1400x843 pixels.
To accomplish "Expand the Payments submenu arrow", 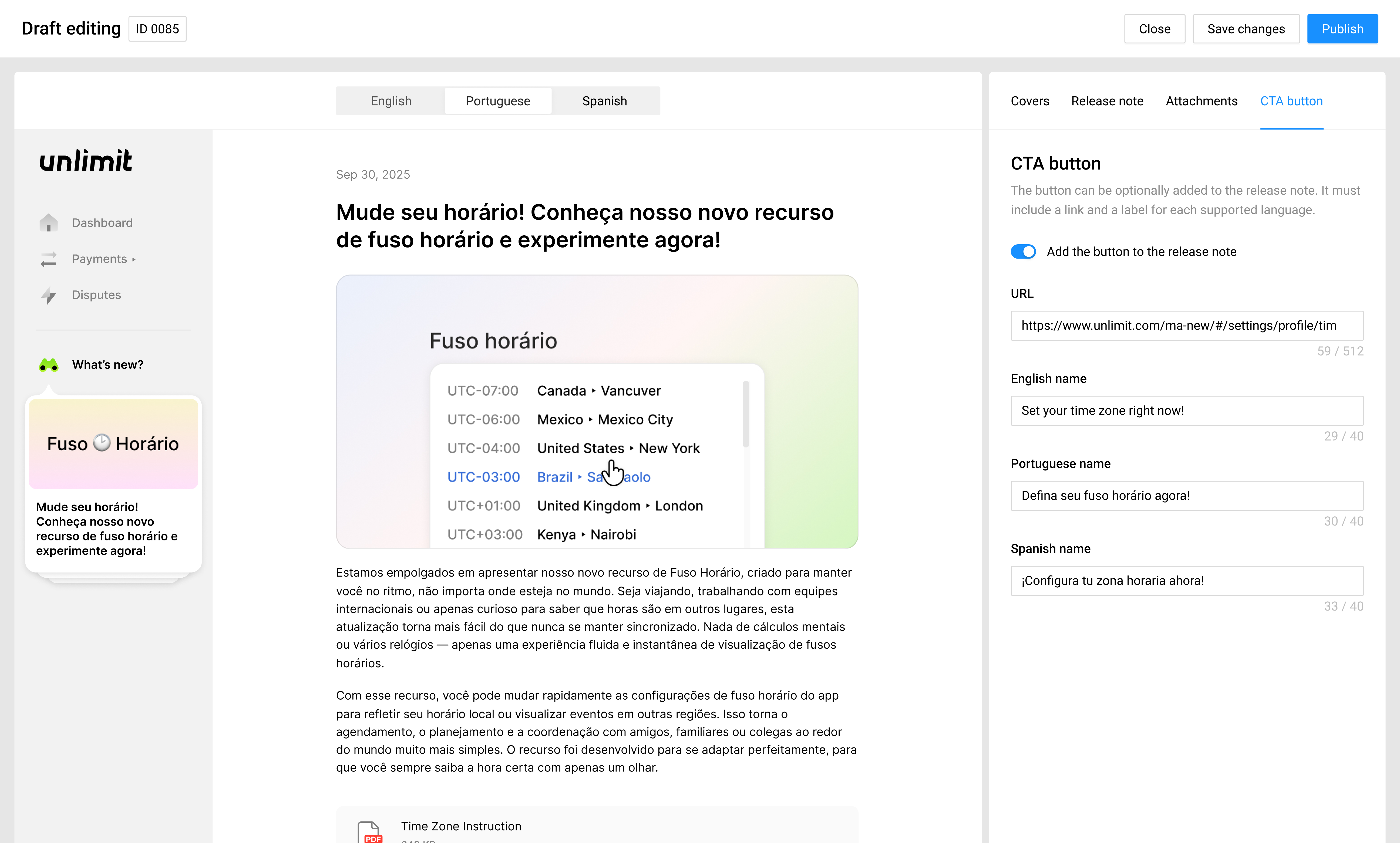I will coord(134,260).
